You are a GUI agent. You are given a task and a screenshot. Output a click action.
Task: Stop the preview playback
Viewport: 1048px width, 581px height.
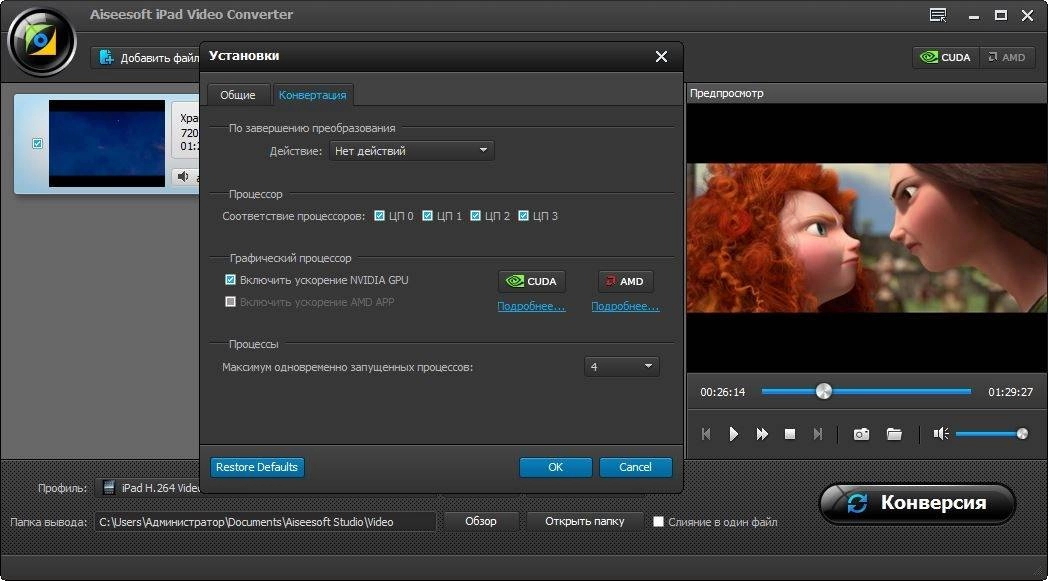(790, 434)
